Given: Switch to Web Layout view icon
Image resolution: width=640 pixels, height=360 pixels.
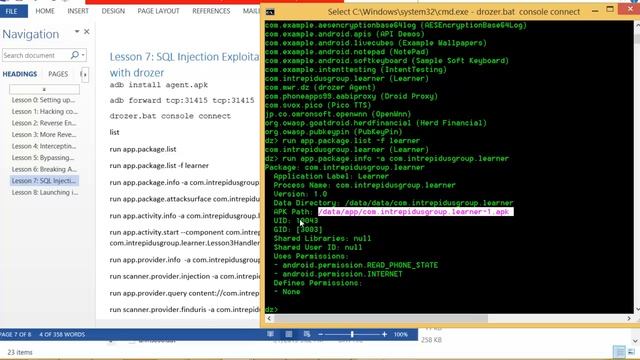Looking at the screenshot, I should (307, 334).
